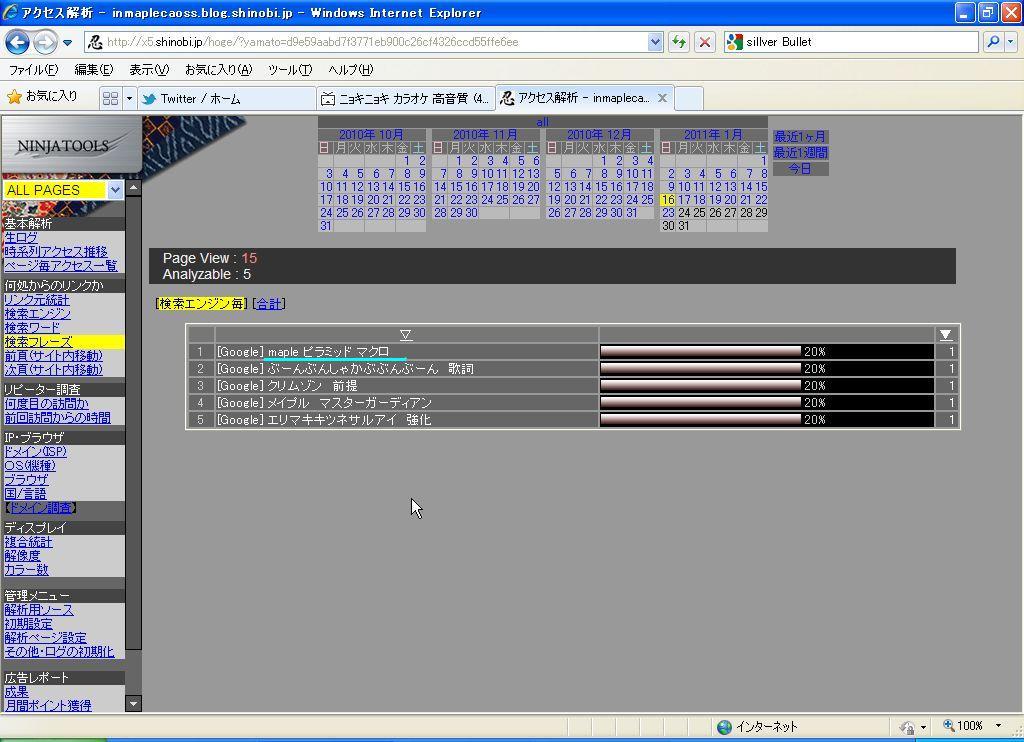The width and height of the screenshot is (1024, 742).
Task: Click 最近1週間 range button
Action: [x=800, y=153]
